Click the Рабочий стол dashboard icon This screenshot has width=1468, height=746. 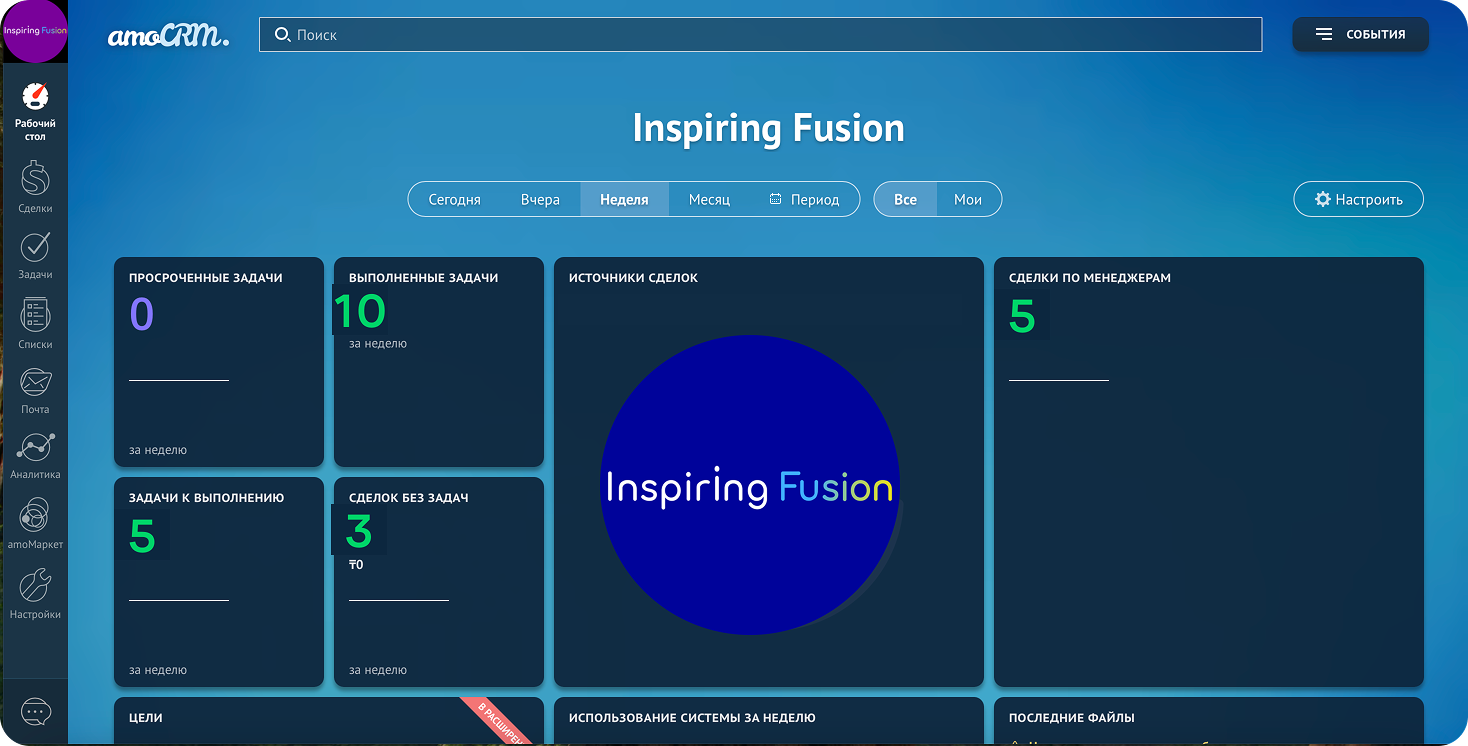35,98
